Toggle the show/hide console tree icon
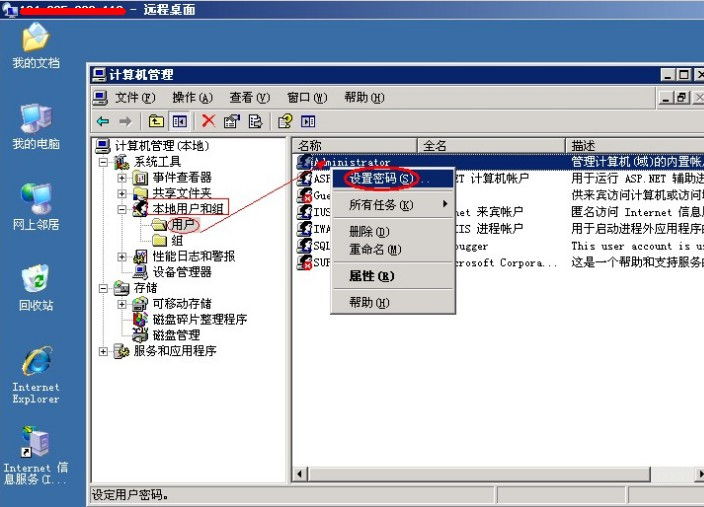This screenshot has width=704, height=507. pyautogui.click(x=180, y=121)
